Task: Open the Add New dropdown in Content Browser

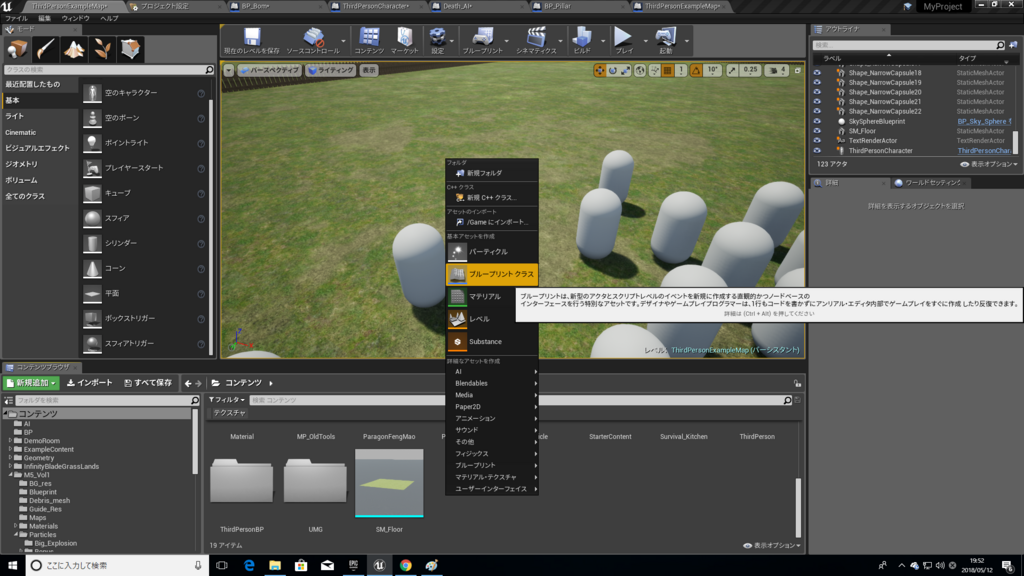Action: (x=31, y=383)
